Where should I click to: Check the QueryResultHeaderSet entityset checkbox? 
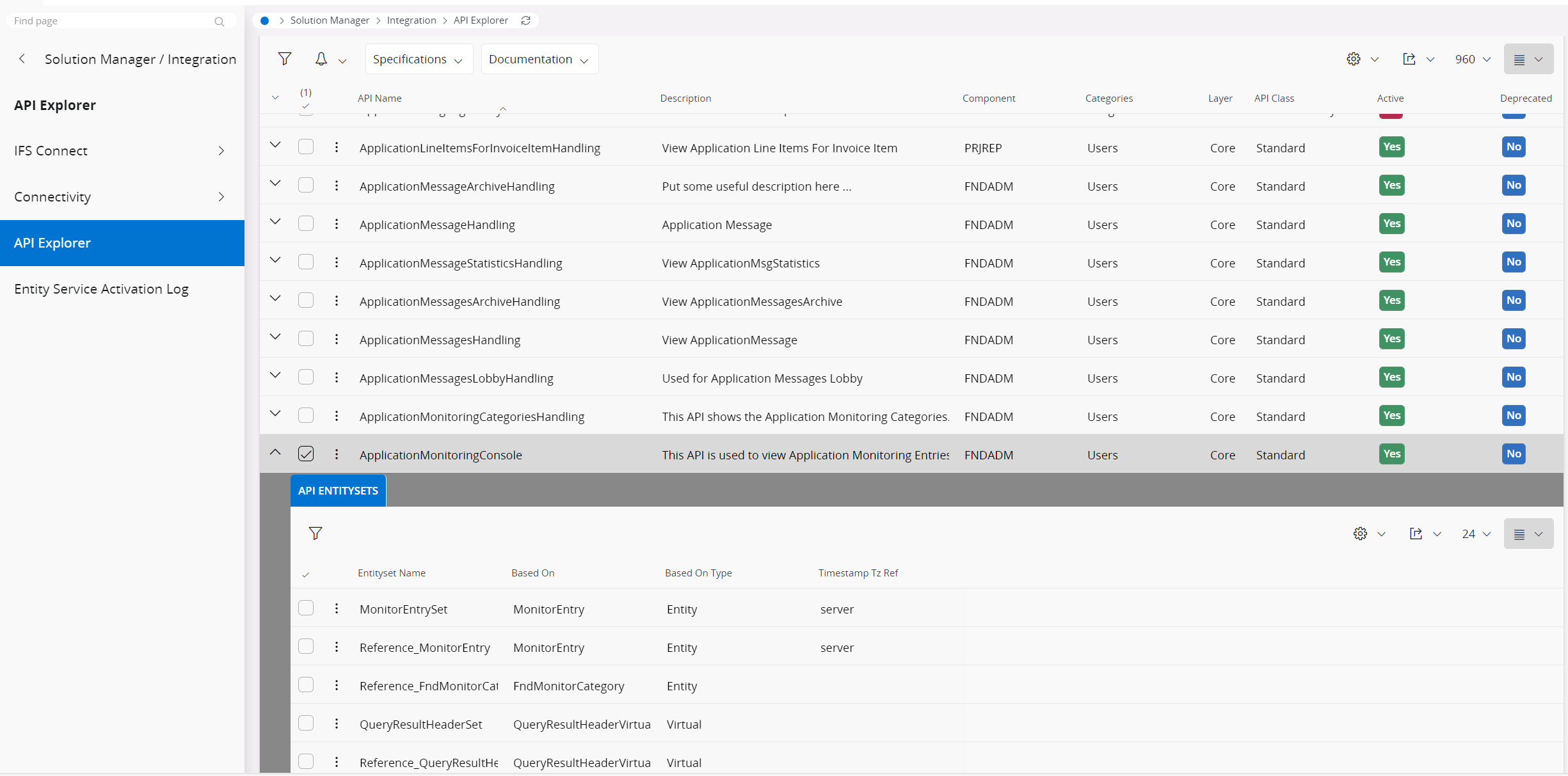pyautogui.click(x=306, y=723)
